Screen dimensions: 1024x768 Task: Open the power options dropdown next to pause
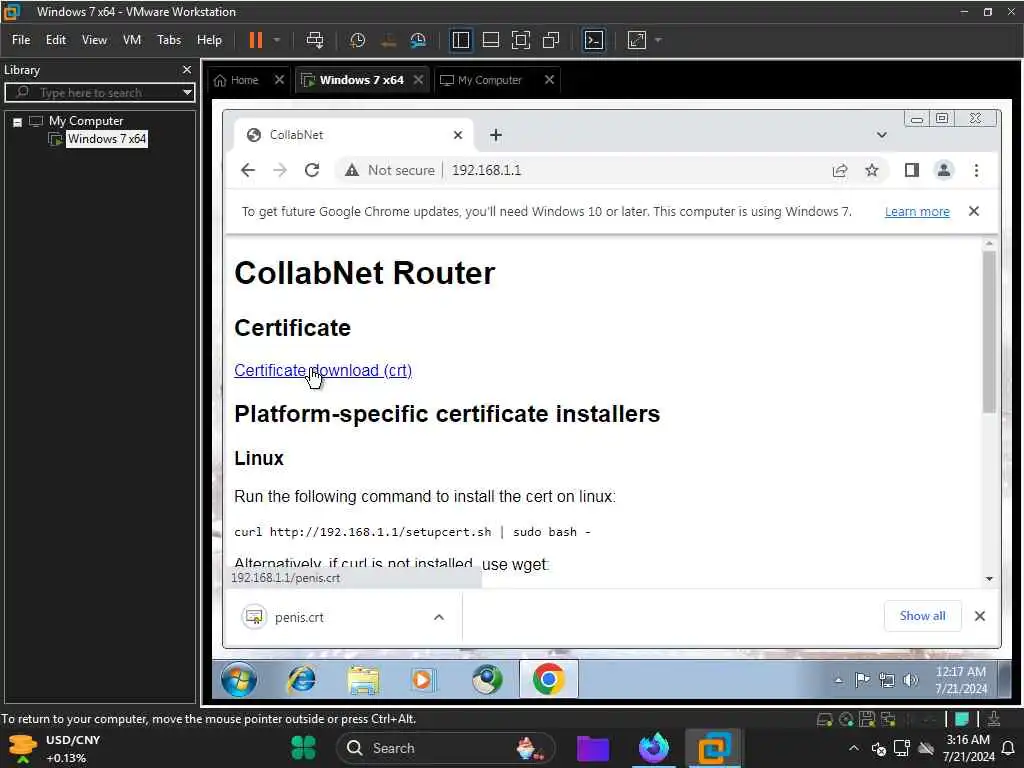(x=277, y=40)
